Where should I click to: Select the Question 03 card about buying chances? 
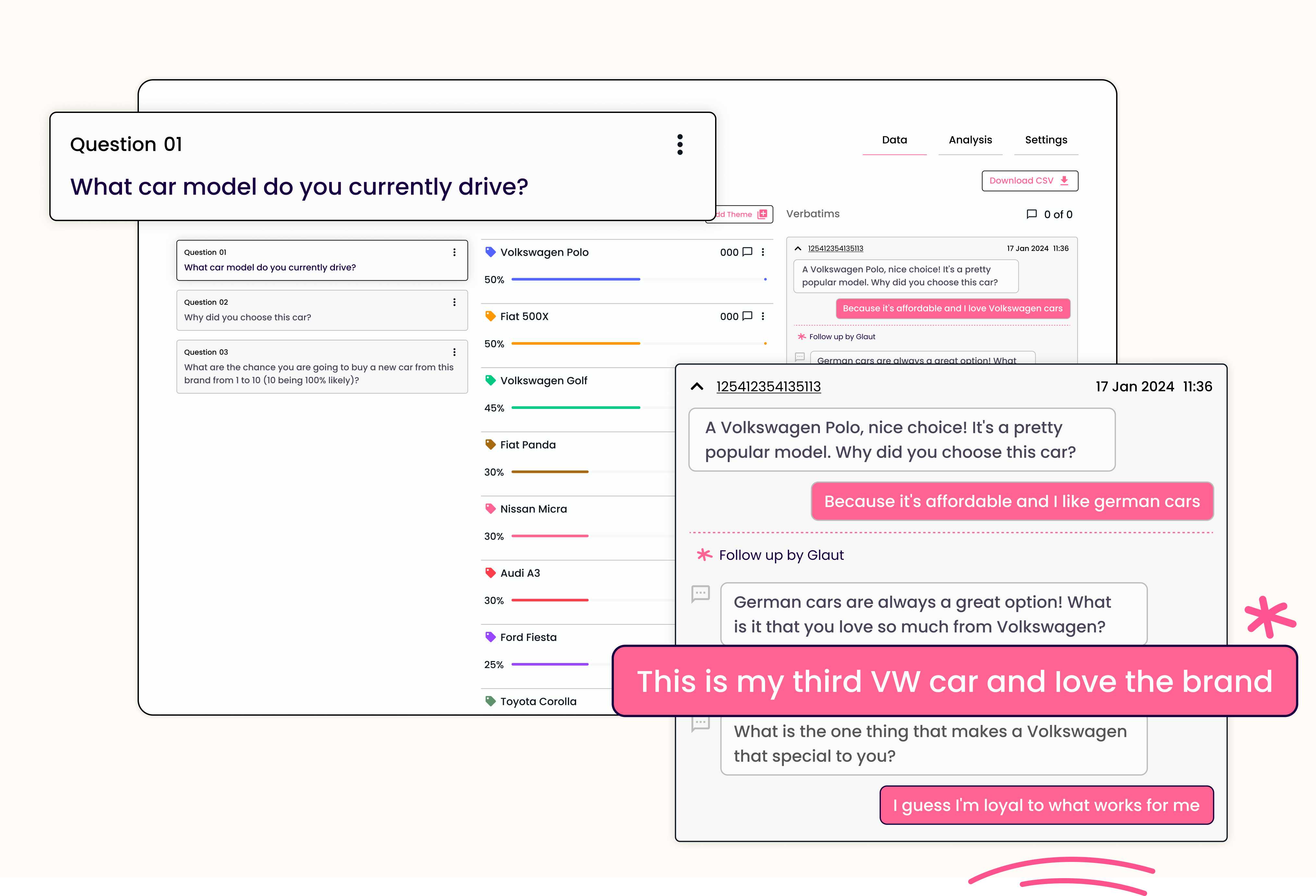point(322,366)
